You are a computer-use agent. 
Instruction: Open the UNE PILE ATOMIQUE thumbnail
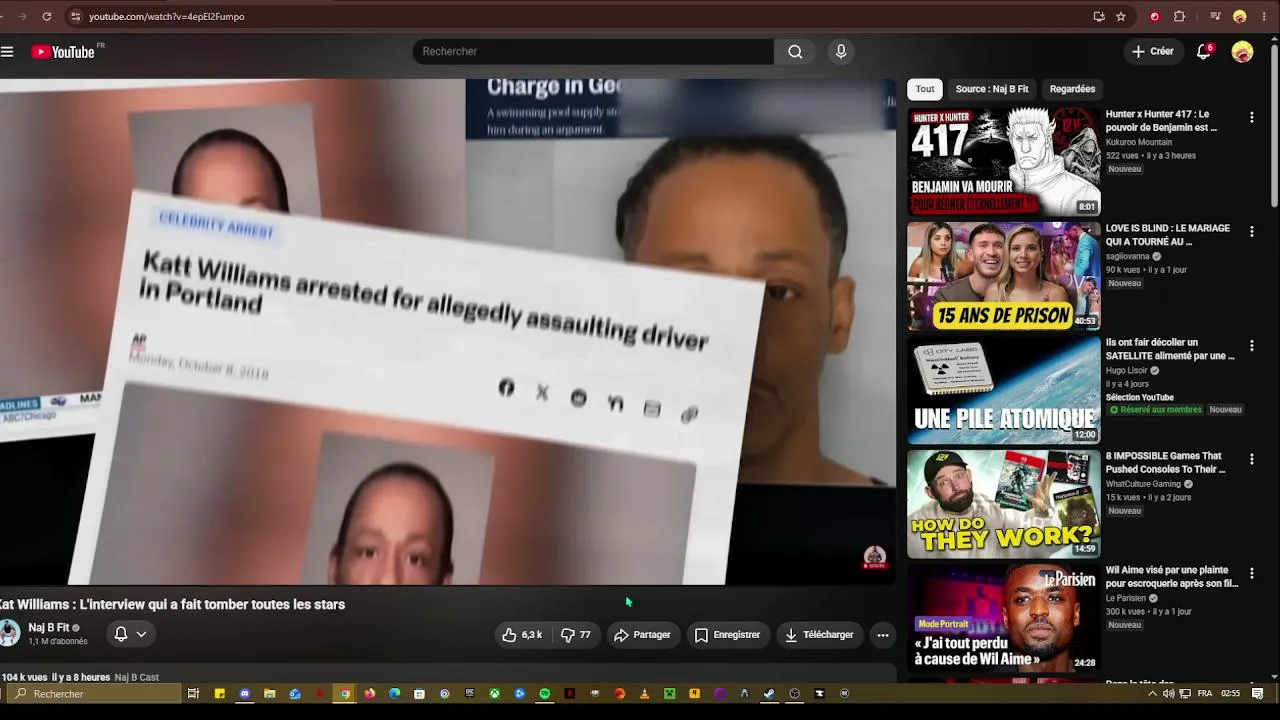[x=1004, y=390]
